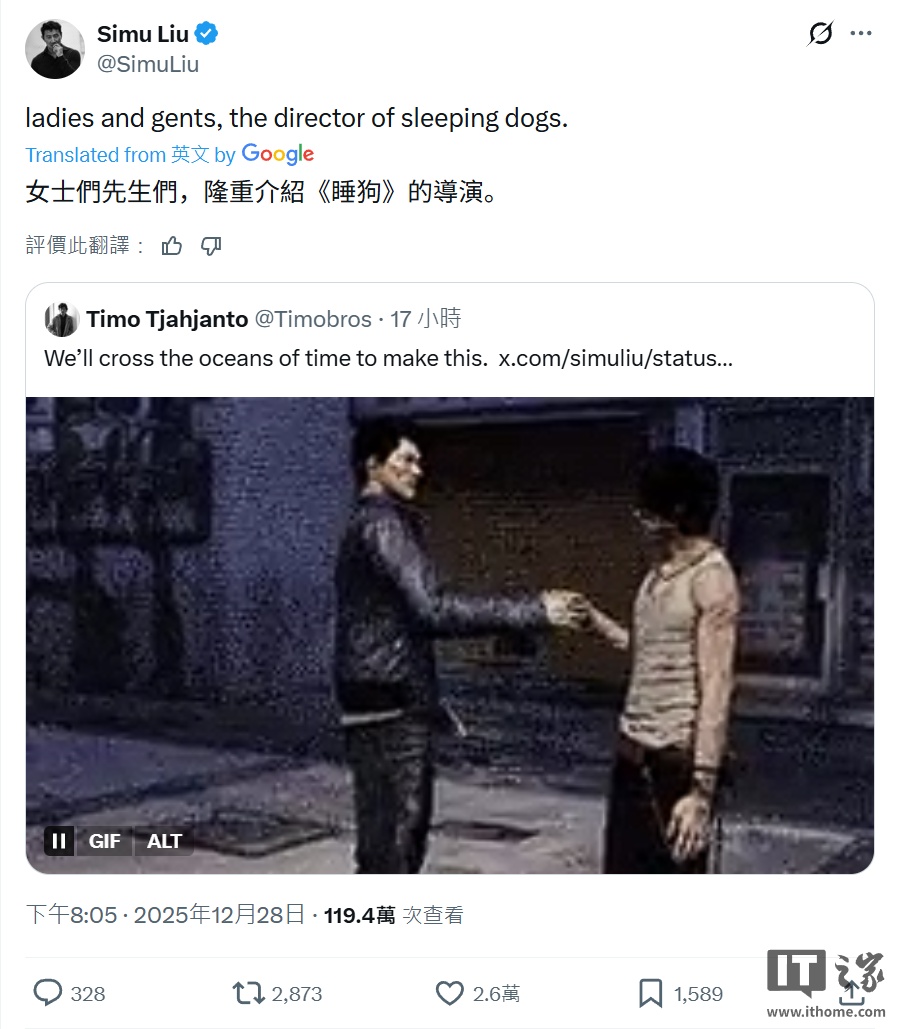Rate translation with thumbs up
The width and height of the screenshot is (899, 1029).
[172, 246]
